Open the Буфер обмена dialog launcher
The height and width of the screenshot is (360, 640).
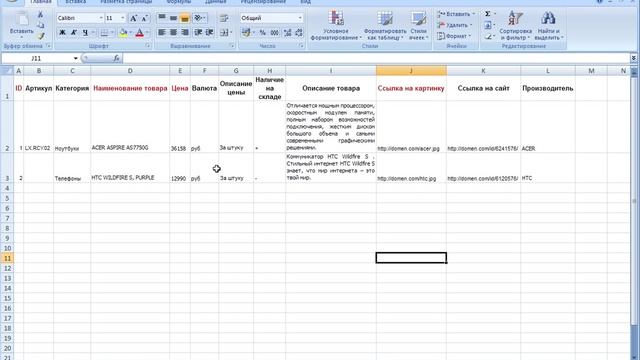(48, 46)
